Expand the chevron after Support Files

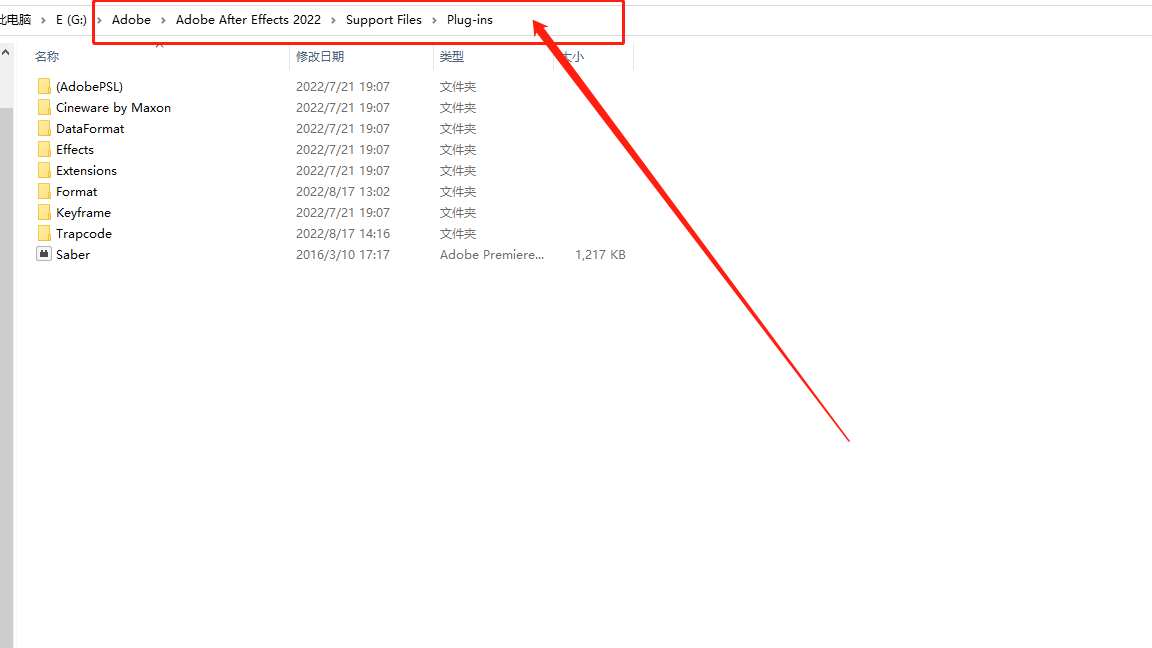tap(434, 20)
